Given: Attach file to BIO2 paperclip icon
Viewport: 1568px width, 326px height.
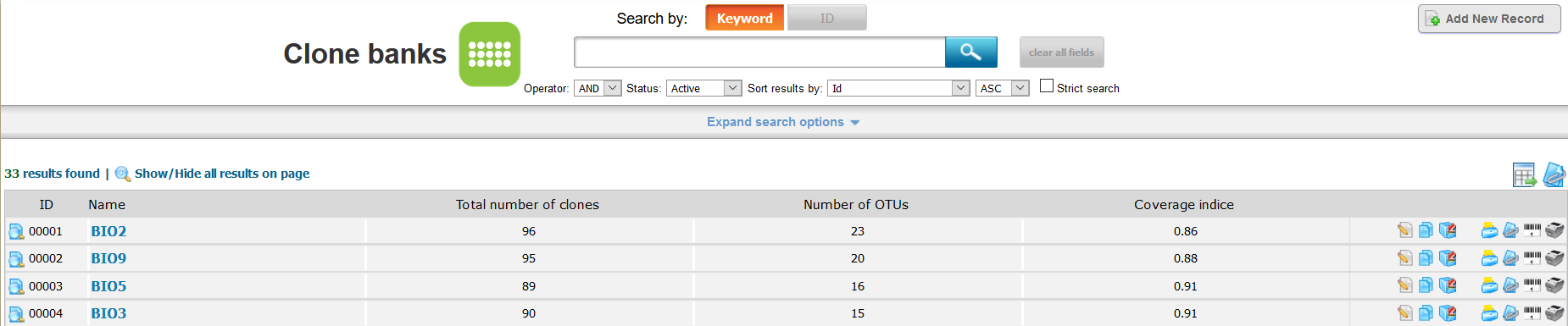Looking at the screenshot, I should click(1510, 230).
